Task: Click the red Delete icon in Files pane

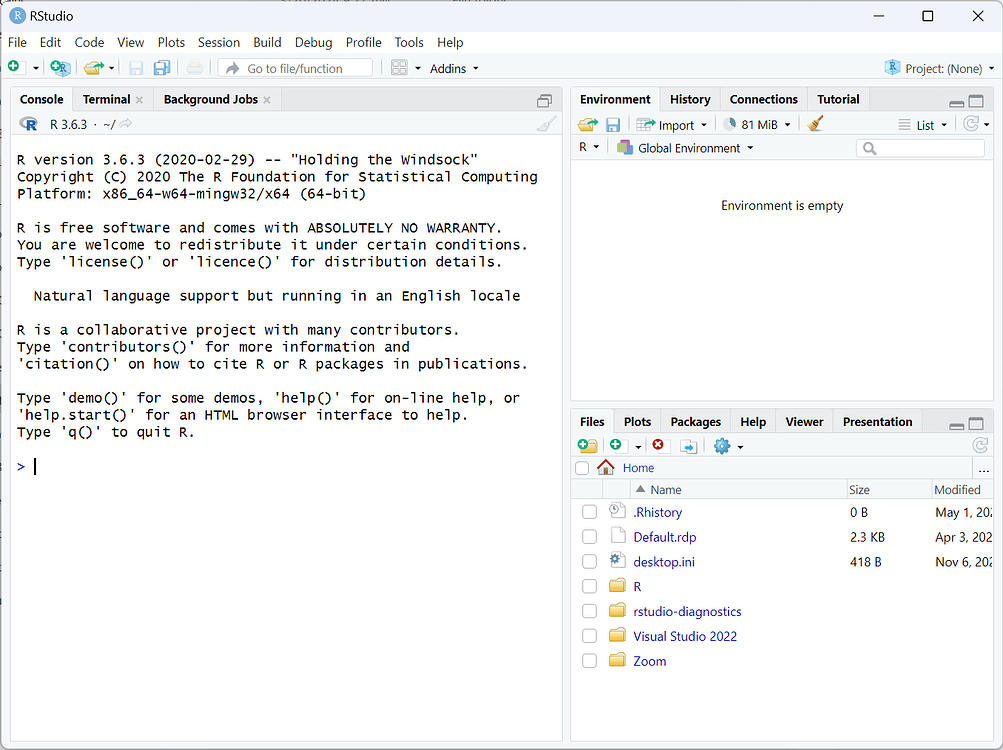Action: (x=658, y=445)
